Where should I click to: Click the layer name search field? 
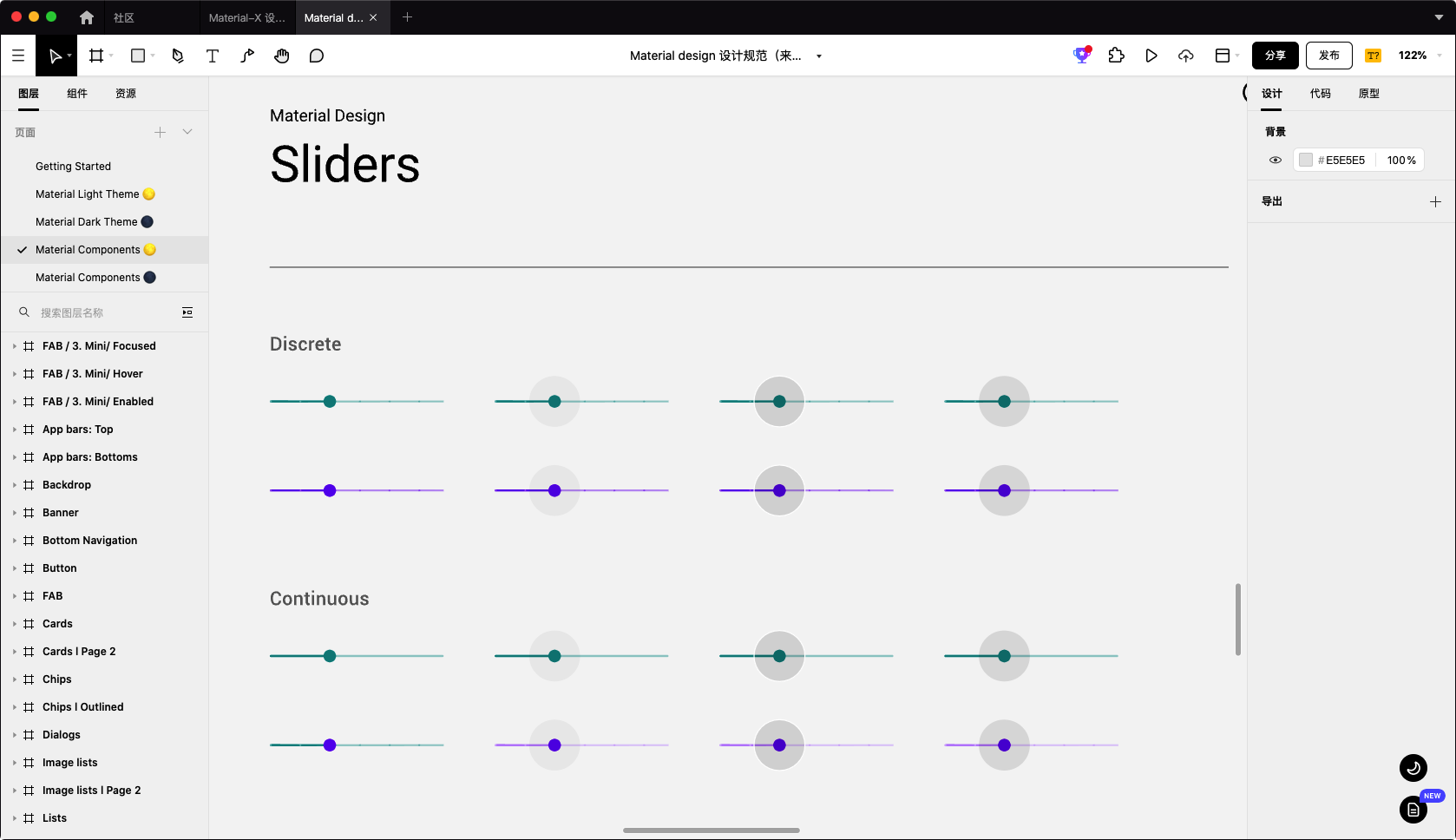tap(104, 312)
